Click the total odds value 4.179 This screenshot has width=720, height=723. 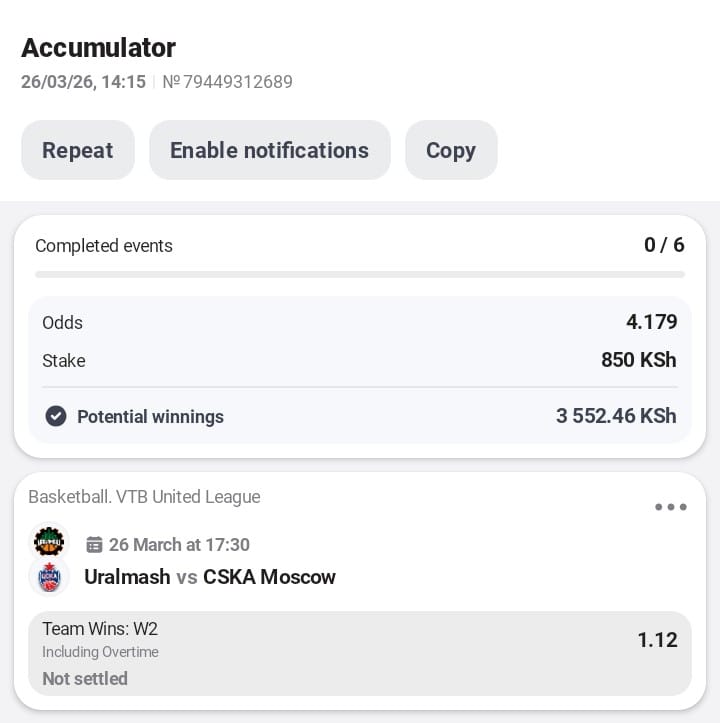coord(651,322)
